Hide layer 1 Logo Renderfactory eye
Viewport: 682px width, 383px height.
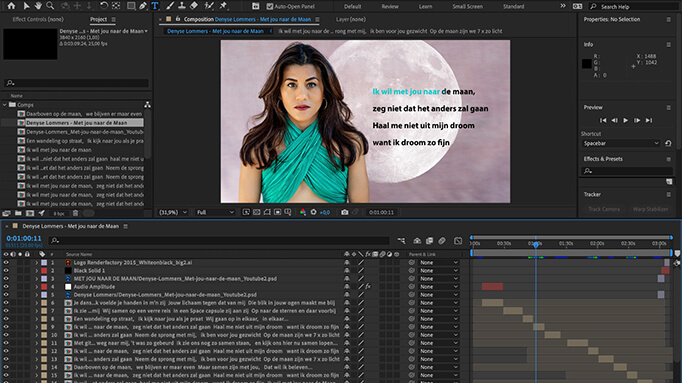(6, 263)
